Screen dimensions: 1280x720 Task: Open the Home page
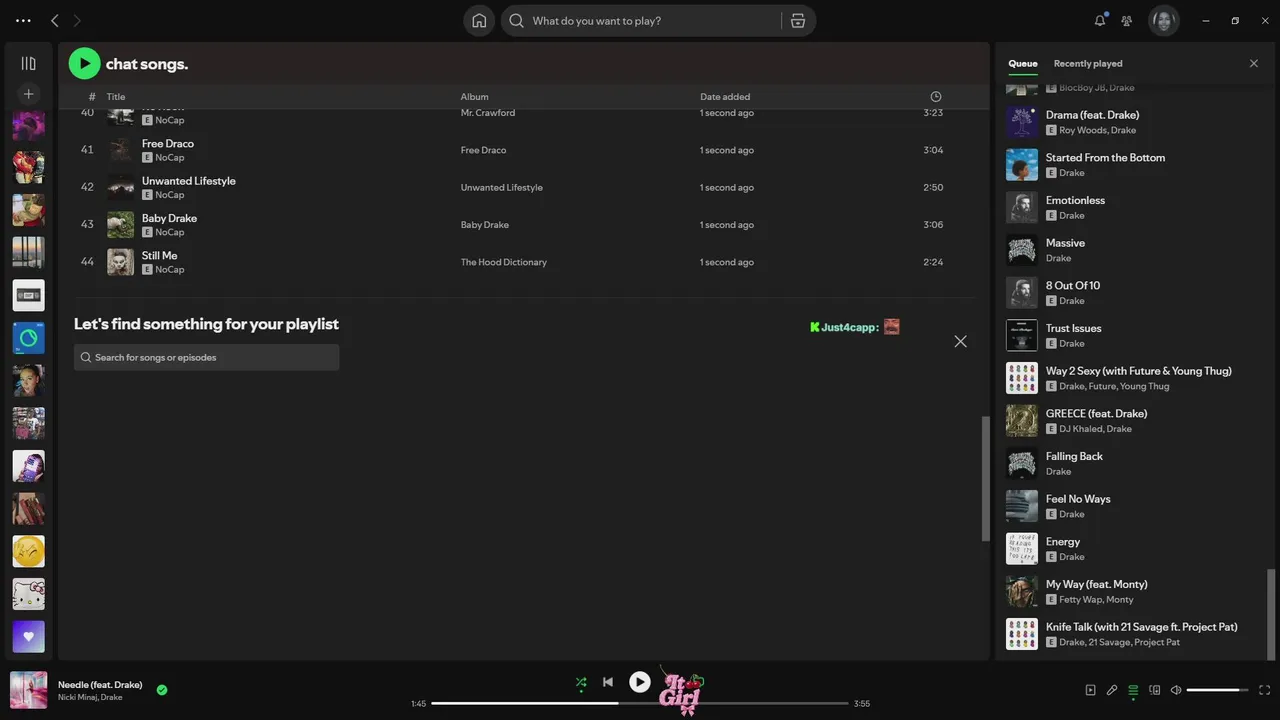(479, 20)
